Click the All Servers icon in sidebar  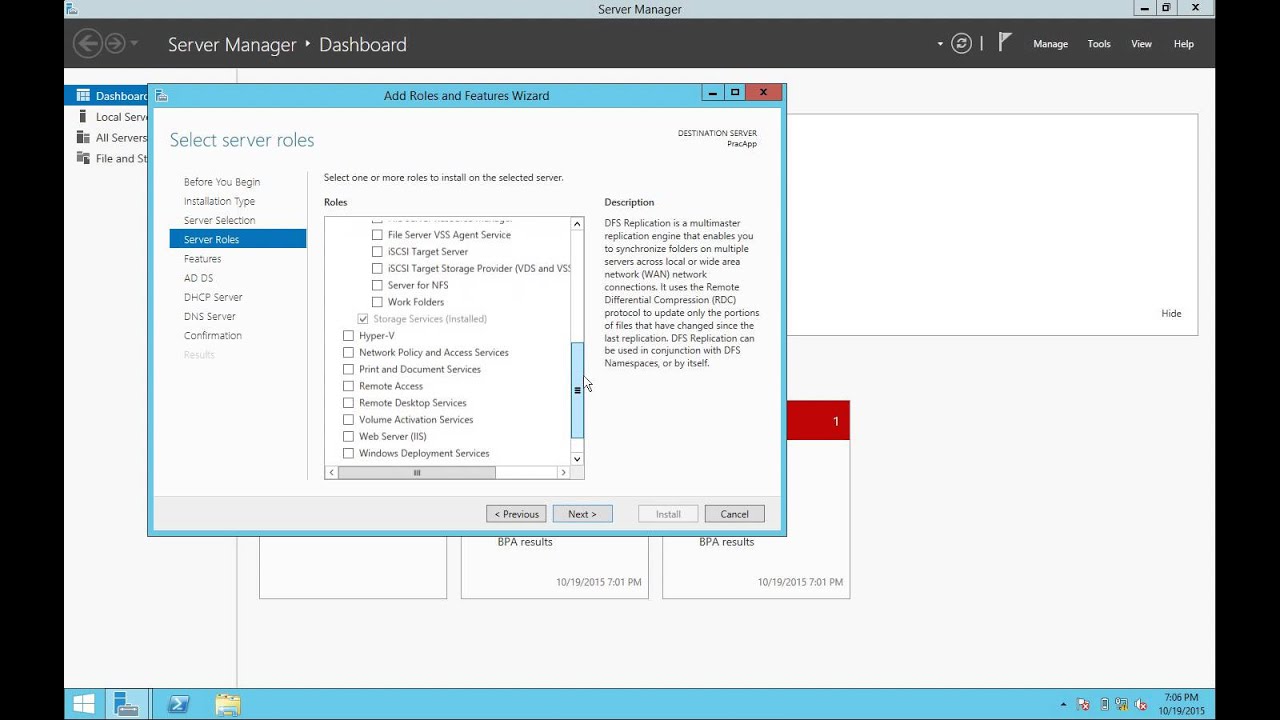(x=83, y=138)
